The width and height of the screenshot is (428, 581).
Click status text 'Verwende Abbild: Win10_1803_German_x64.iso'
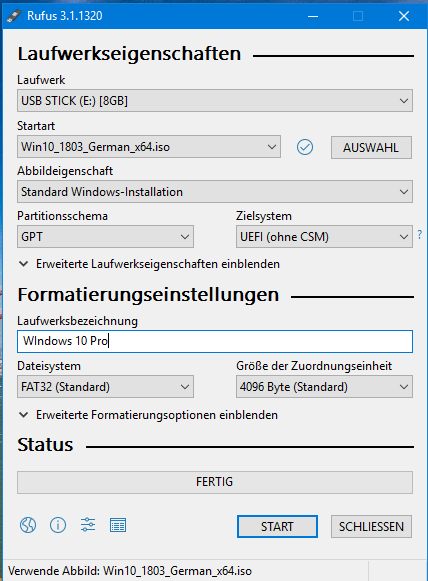point(130,571)
